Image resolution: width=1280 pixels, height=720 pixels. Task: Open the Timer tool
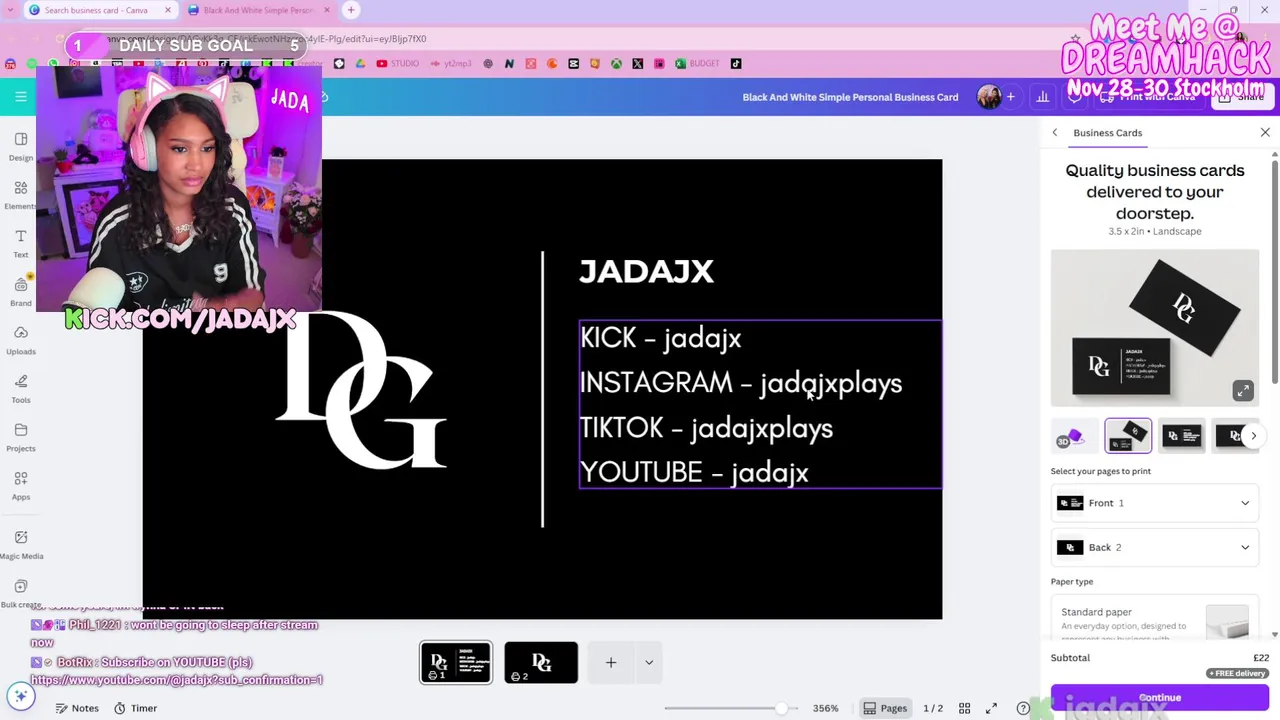tap(135, 708)
